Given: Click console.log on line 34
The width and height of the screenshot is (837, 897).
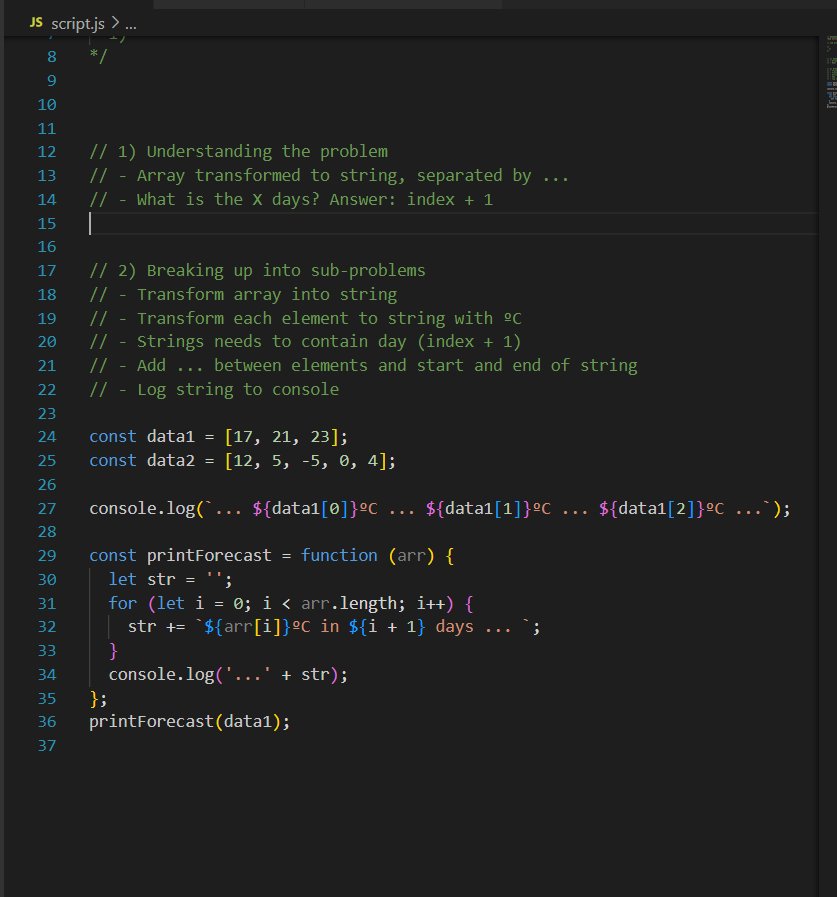Looking at the screenshot, I should [x=161, y=675].
